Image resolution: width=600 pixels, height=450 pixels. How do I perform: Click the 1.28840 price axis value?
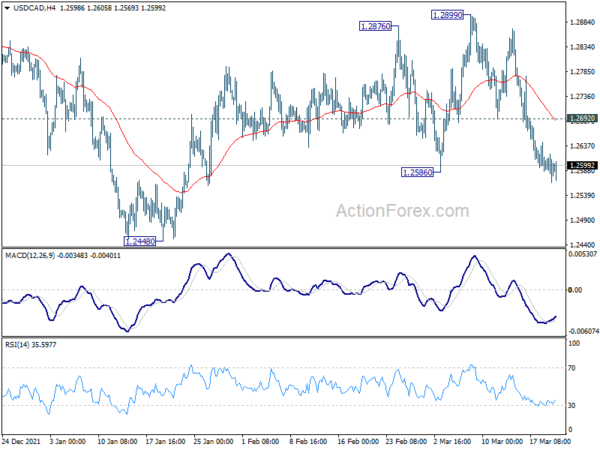pyautogui.click(x=582, y=22)
